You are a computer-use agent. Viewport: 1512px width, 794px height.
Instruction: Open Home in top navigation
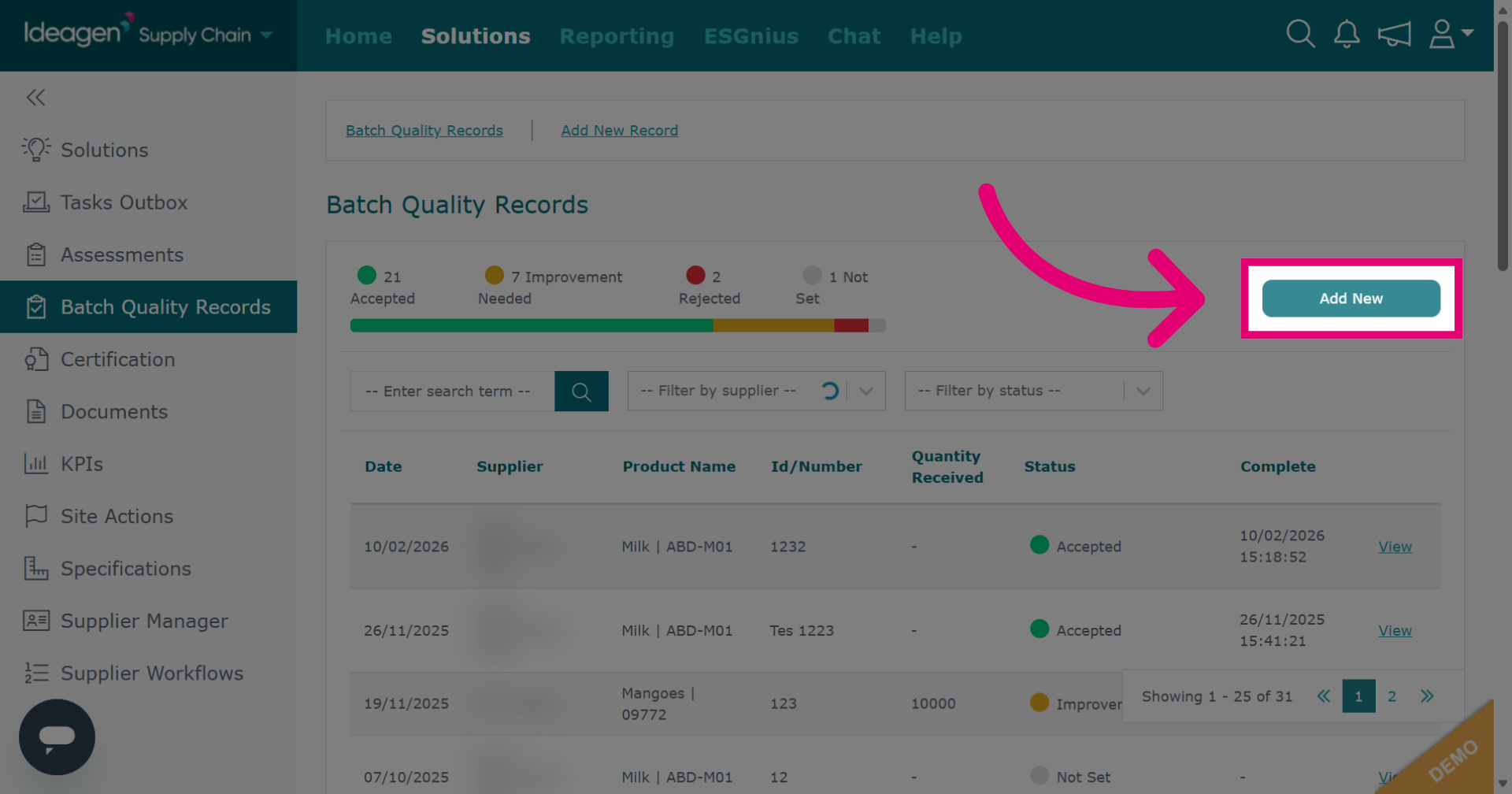(358, 36)
